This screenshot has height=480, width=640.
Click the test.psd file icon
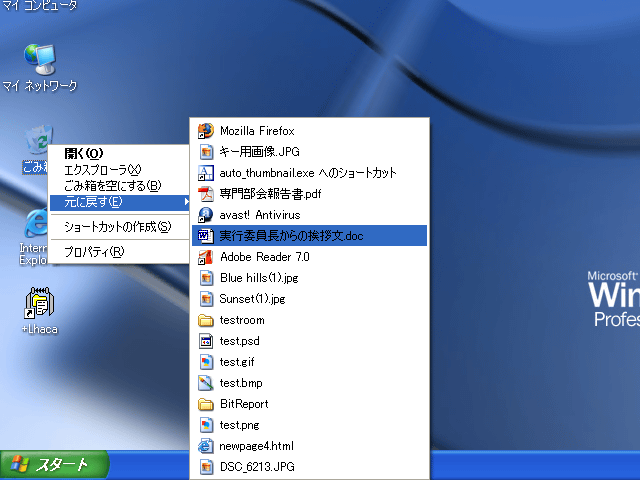(206, 341)
